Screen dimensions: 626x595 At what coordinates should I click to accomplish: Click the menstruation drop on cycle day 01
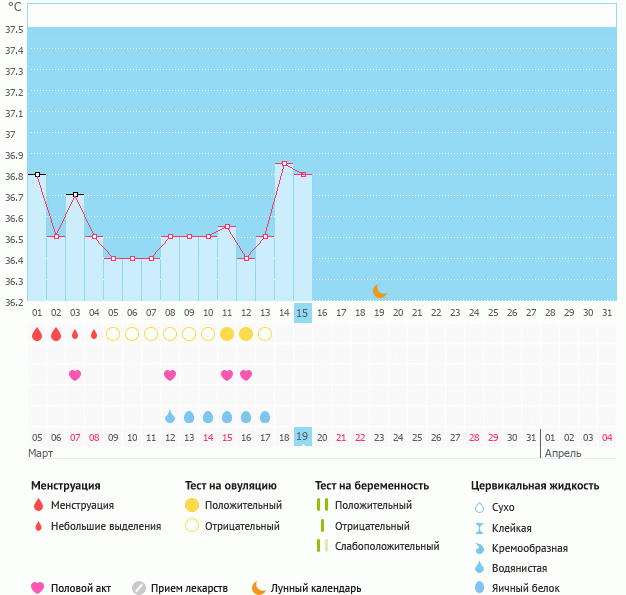pos(37,334)
